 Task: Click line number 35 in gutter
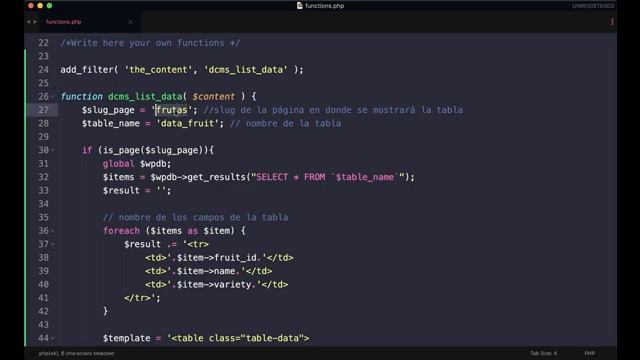point(43,217)
